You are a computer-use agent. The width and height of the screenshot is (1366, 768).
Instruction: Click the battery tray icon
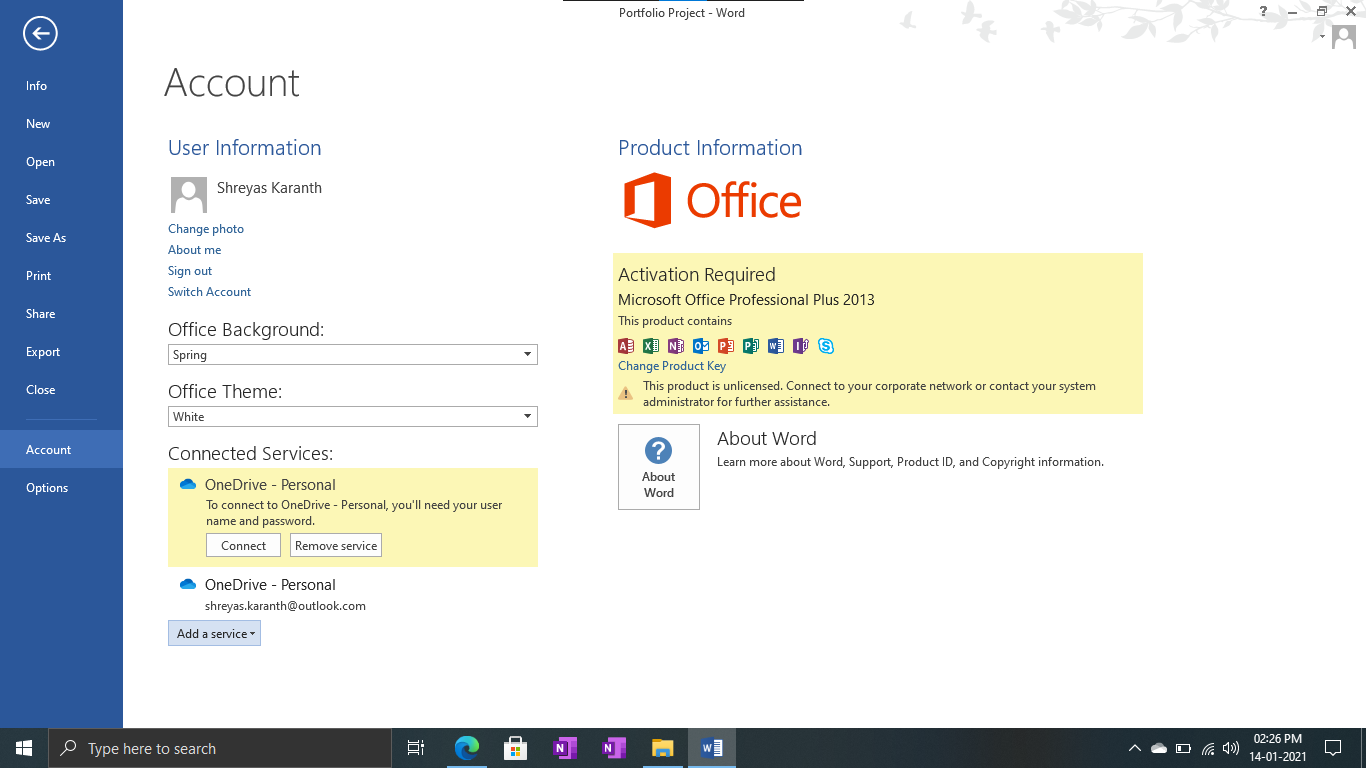click(x=1184, y=748)
